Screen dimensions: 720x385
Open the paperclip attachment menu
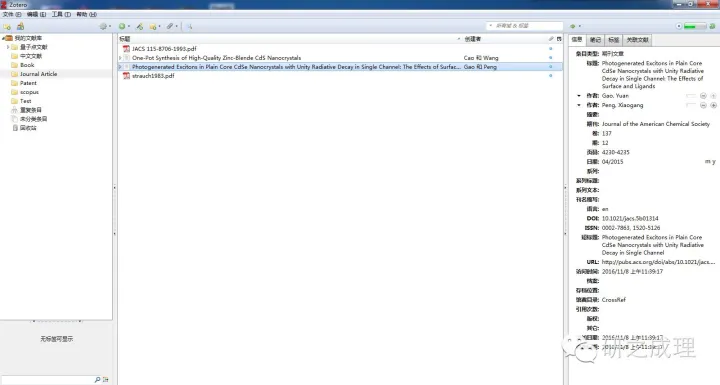pos(172,27)
